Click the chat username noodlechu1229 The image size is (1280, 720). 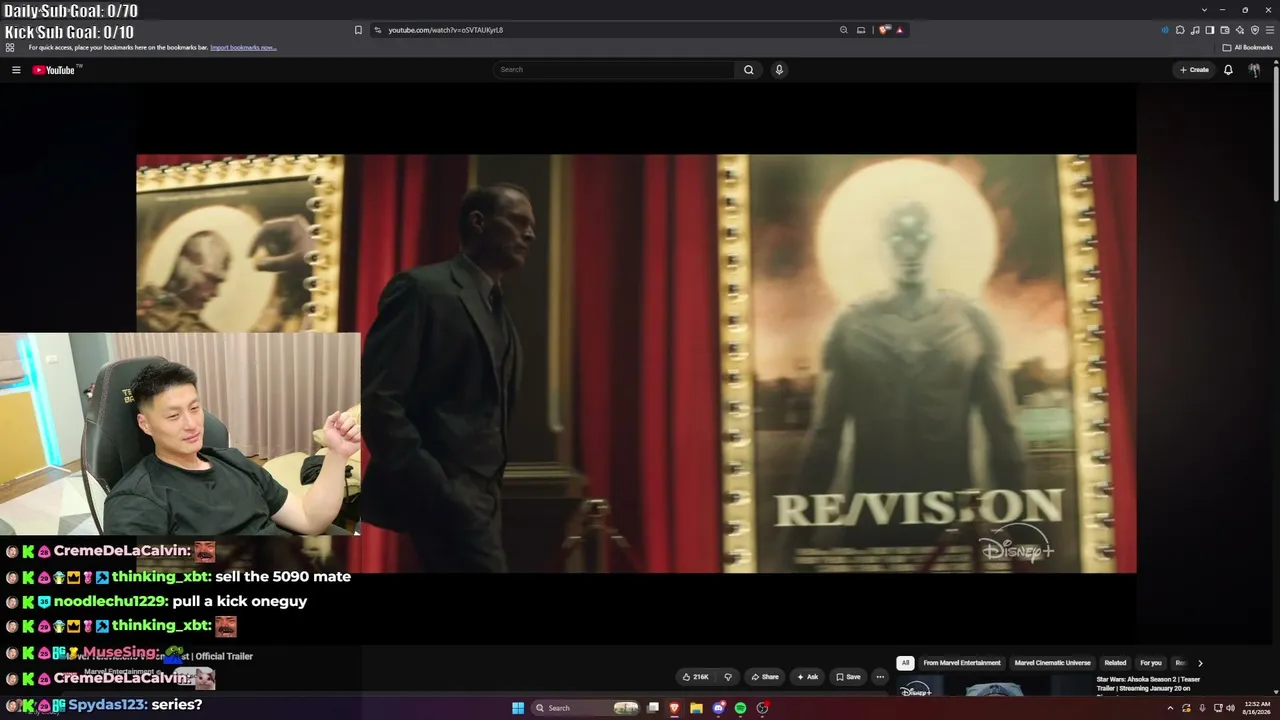pyautogui.click(x=110, y=601)
